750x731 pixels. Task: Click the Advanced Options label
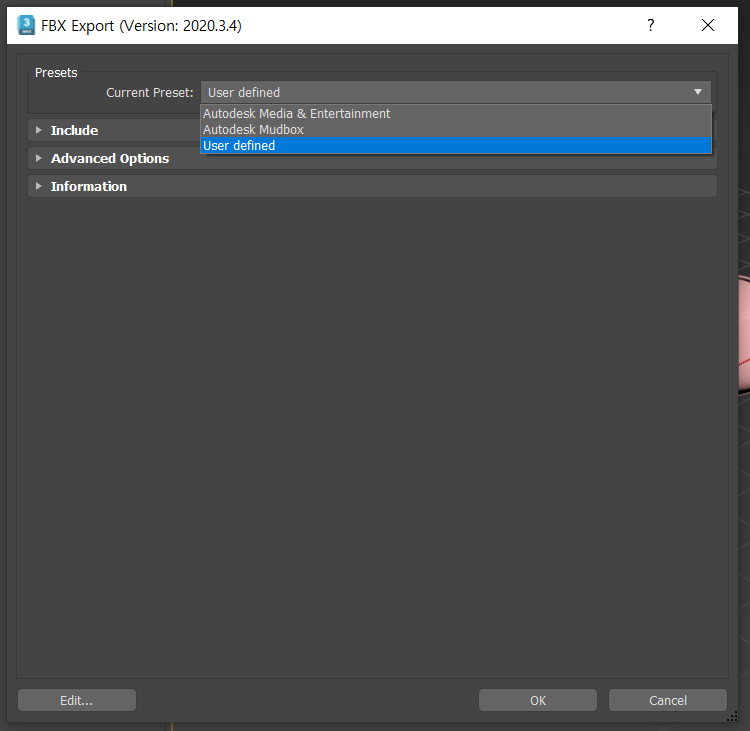point(110,158)
